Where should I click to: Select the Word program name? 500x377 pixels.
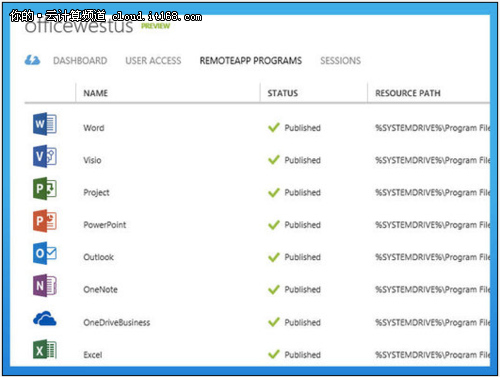click(x=94, y=128)
